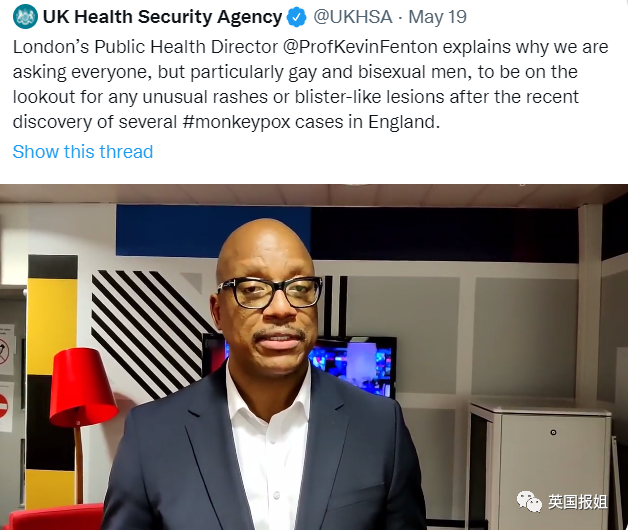Screen dimensions: 628x530
Task: Click the 英国报姐 watermark text
Action: [578, 502]
